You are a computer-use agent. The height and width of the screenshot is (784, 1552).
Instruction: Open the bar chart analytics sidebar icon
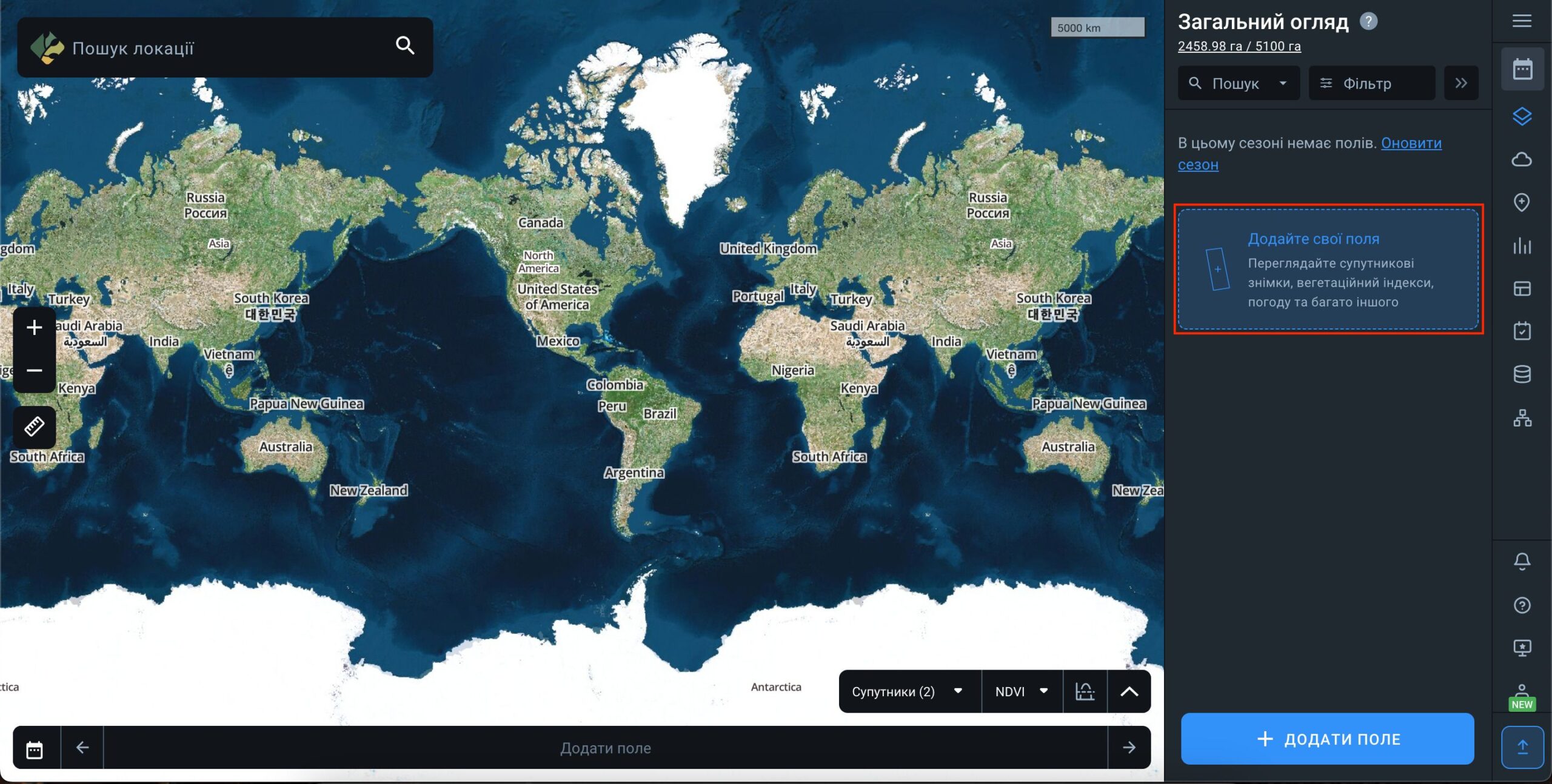tap(1521, 245)
